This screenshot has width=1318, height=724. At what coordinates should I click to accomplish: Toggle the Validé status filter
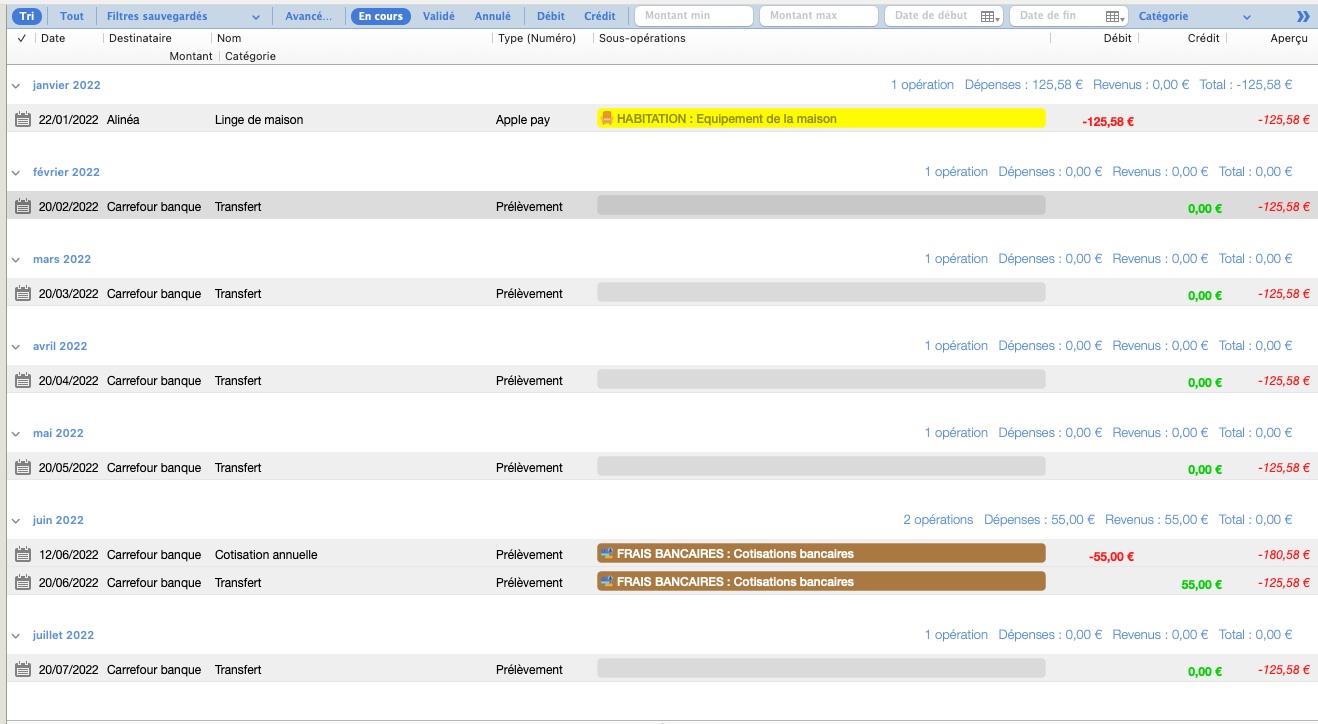click(438, 17)
